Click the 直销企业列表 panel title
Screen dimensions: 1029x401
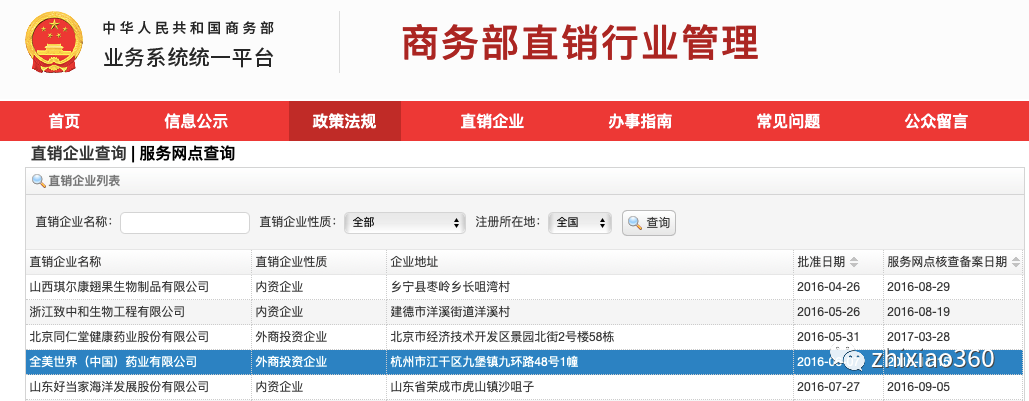tap(84, 181)
